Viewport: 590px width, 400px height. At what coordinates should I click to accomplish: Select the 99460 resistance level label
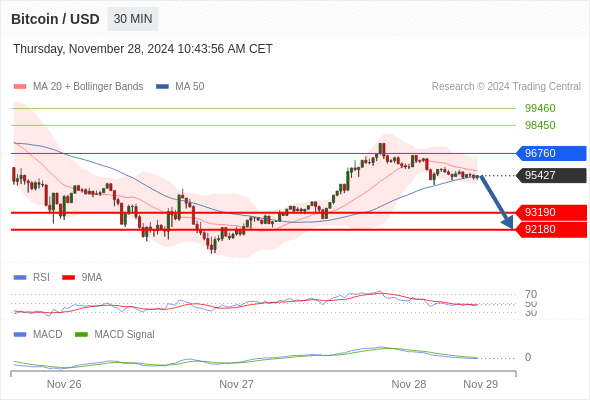[540, 108]
